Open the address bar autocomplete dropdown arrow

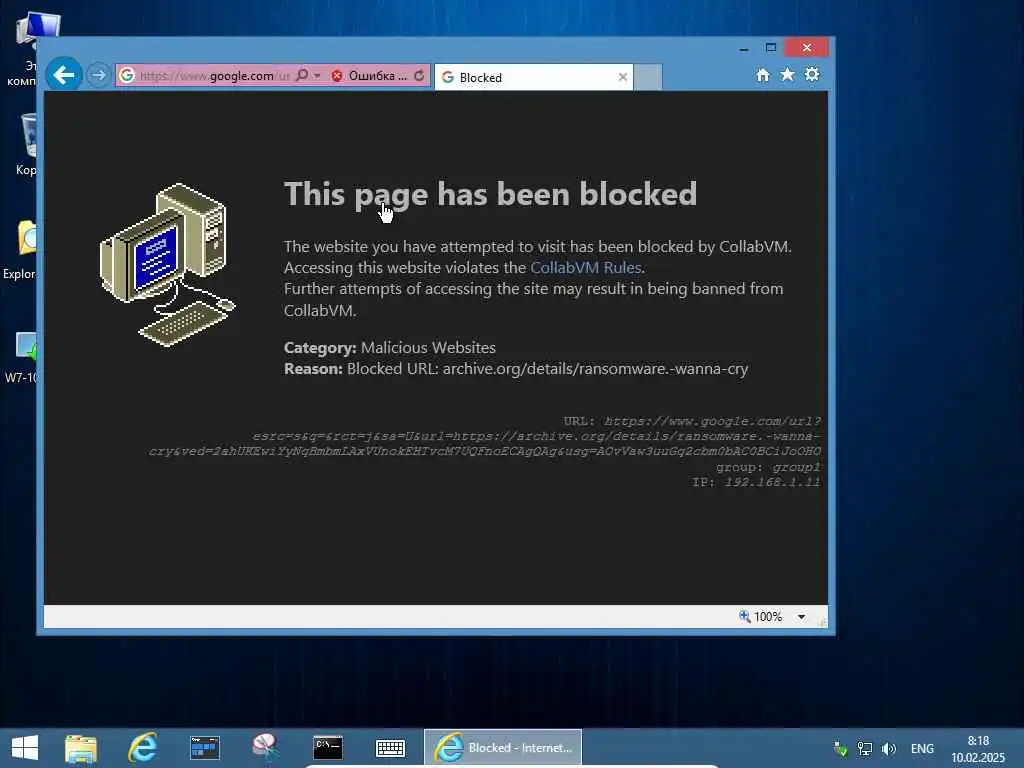coord(317,76)
